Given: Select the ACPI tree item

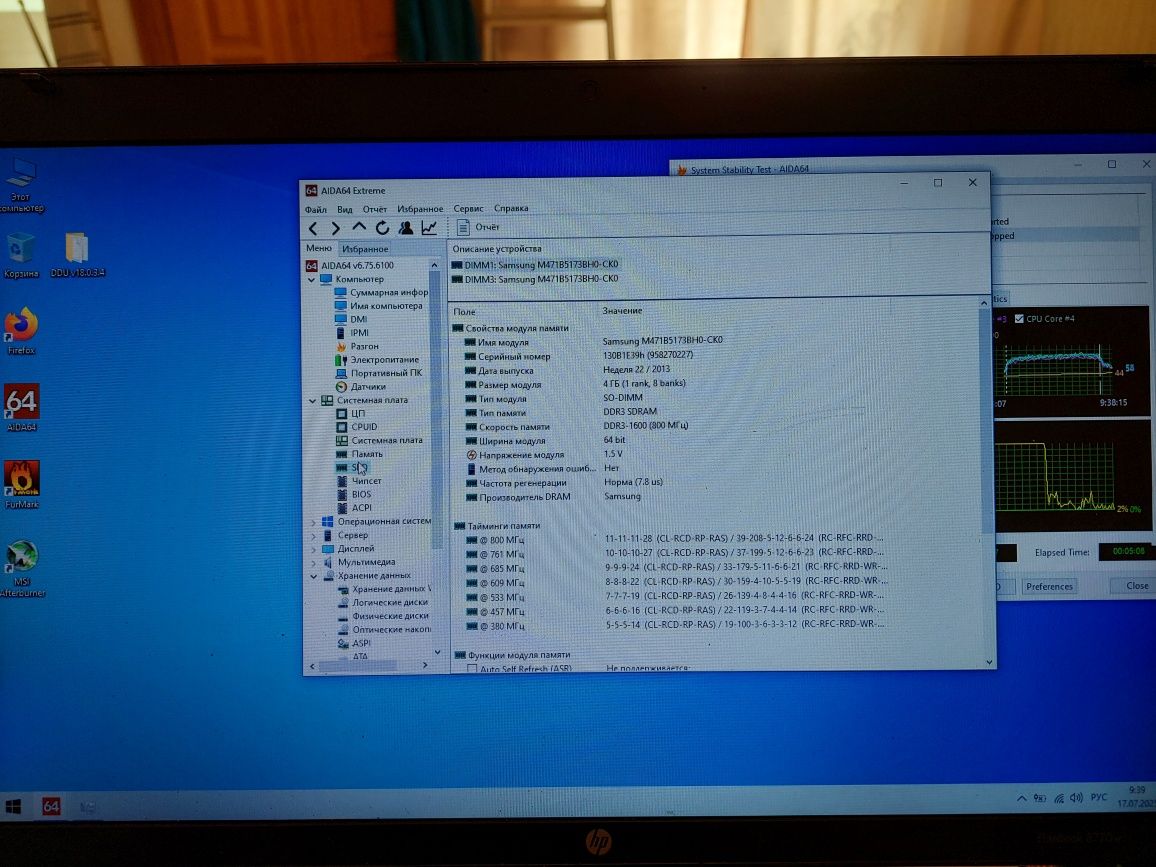Looking at the screenshot, I should click(355, 508).
